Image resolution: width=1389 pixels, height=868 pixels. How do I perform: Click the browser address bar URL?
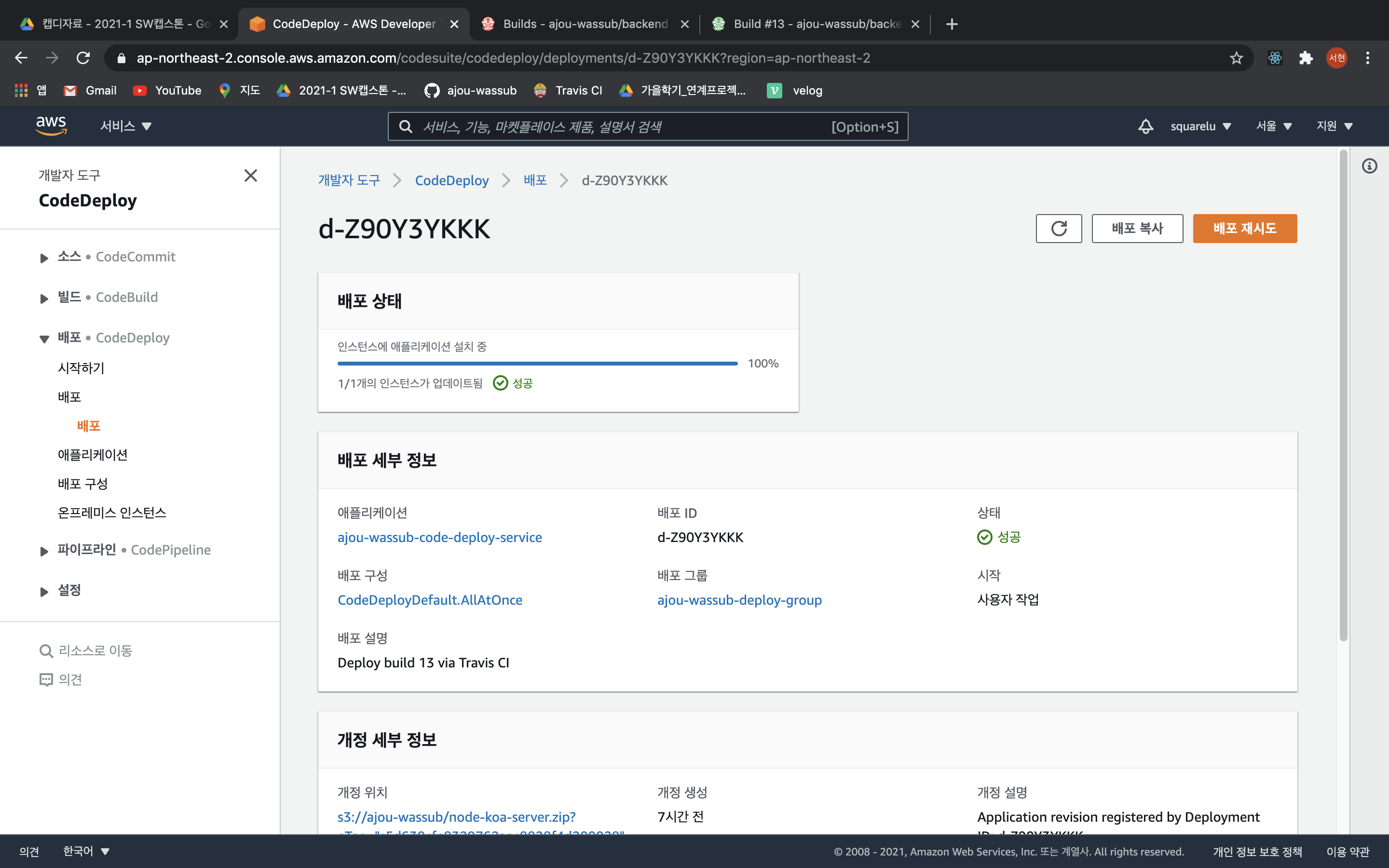[x=504, y=58]
